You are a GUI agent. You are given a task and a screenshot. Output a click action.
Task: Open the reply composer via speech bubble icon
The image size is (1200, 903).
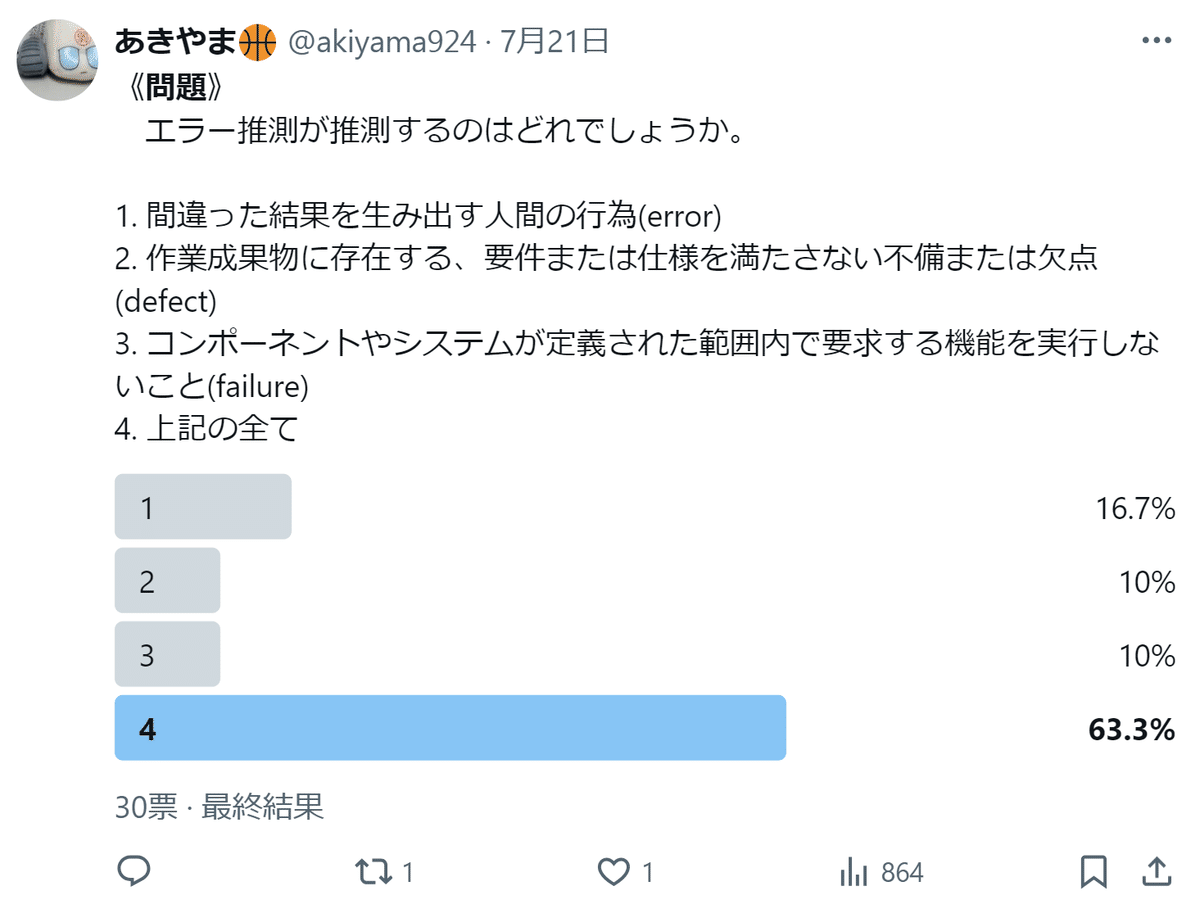pos(133,872)
